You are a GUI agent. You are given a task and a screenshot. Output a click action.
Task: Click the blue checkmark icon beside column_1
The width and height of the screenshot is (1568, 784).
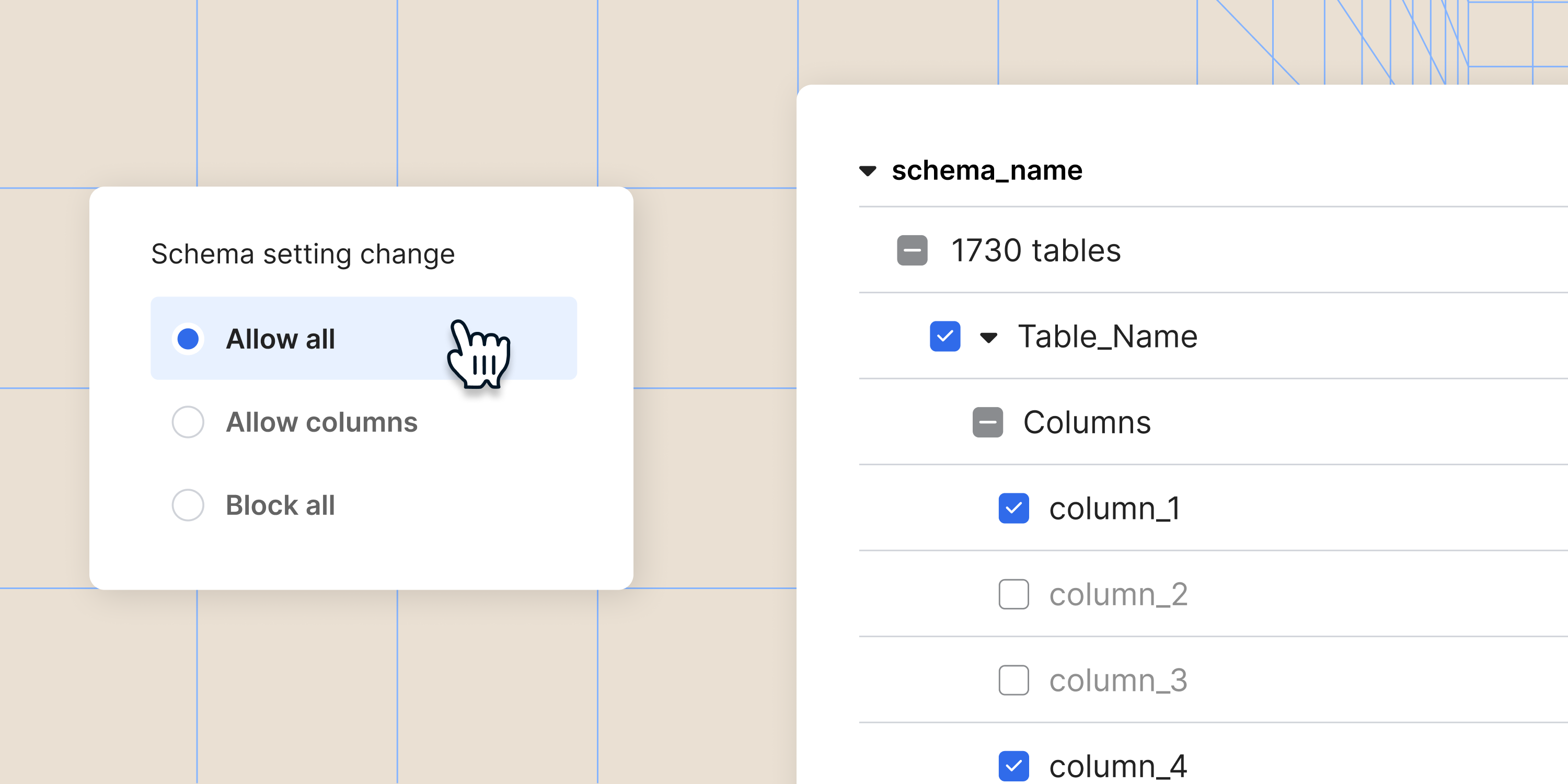tap(1013, 508)
